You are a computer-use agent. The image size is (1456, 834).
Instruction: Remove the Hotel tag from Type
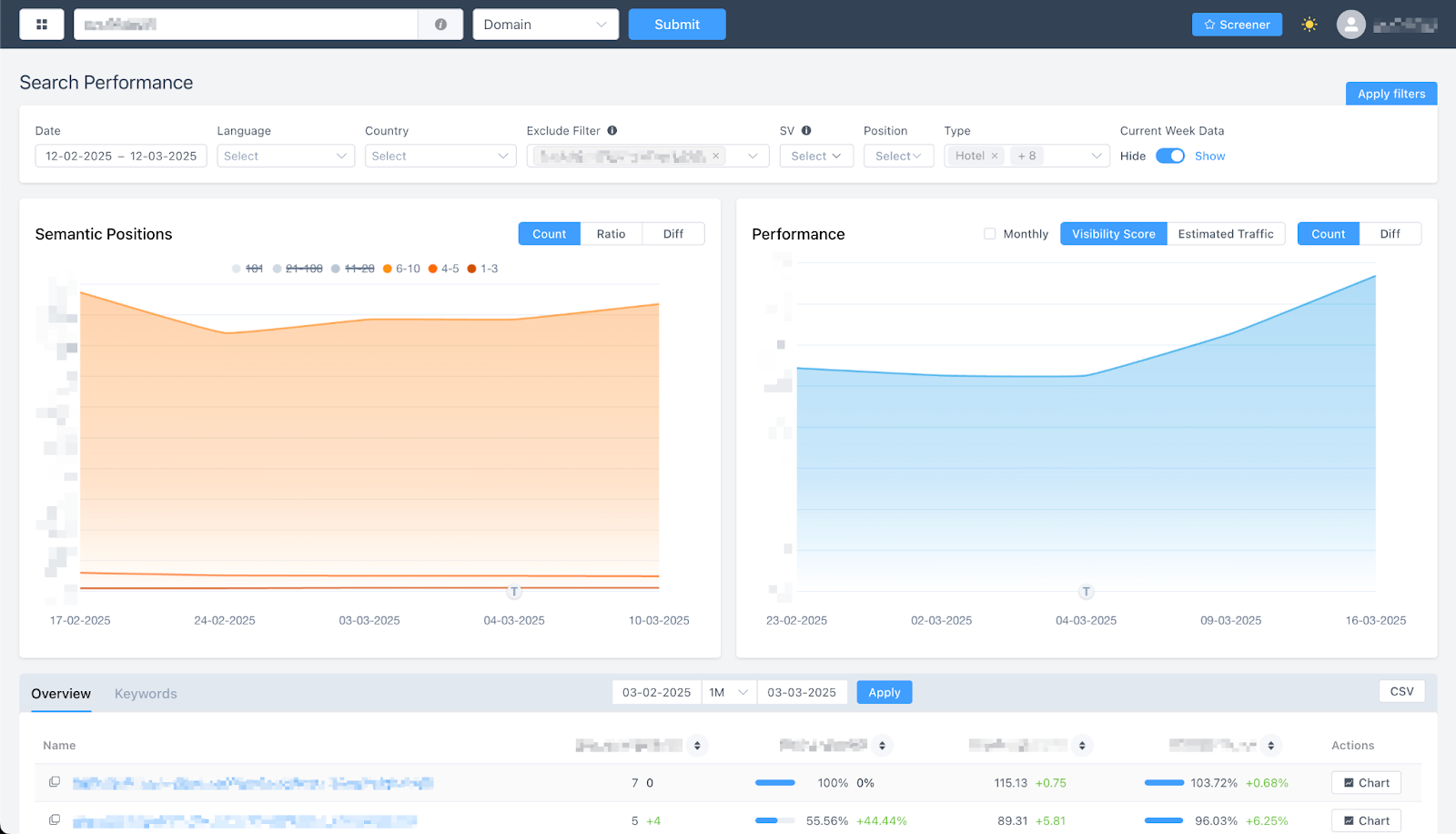[x=995, y=156]
